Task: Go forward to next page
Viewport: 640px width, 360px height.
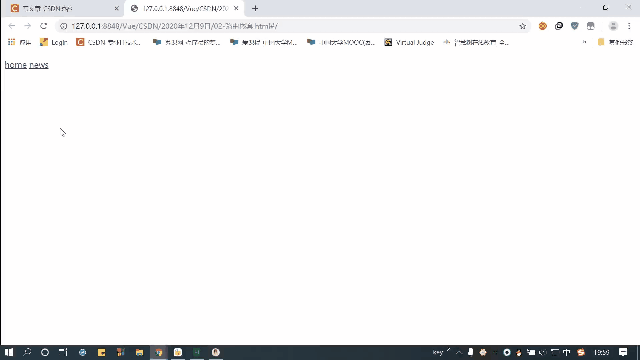Action: click(x=27, y=26)
